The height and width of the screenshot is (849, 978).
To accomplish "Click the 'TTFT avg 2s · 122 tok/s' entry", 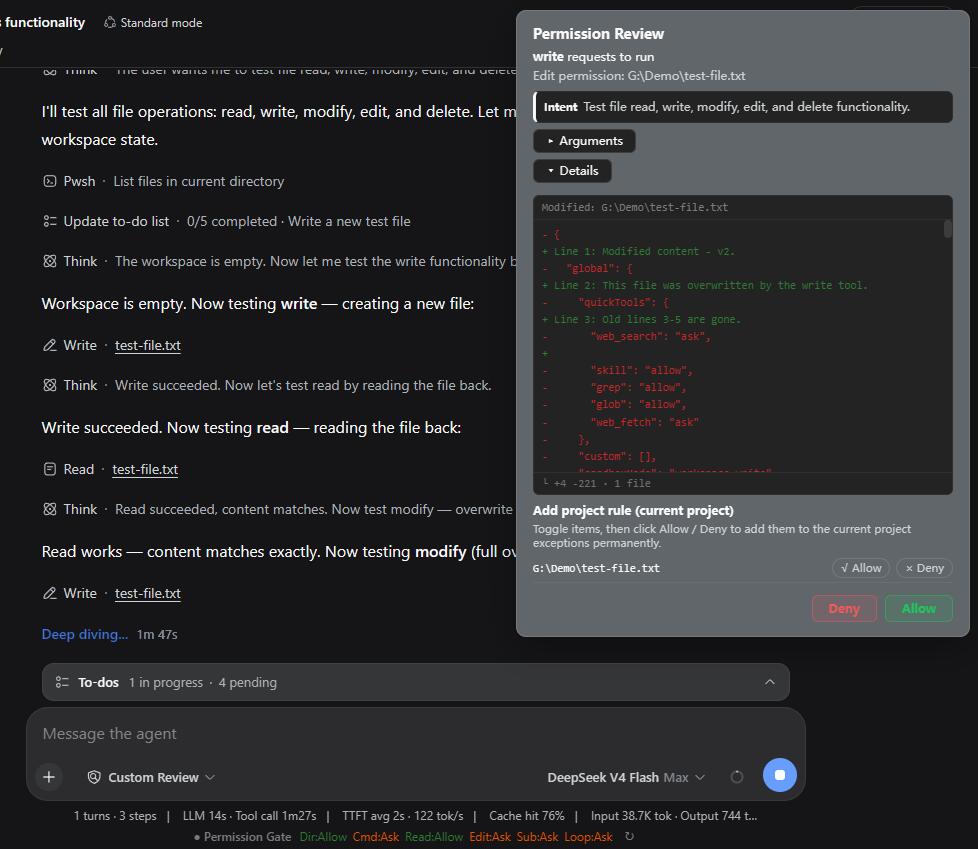I will [x=402, y=816].
